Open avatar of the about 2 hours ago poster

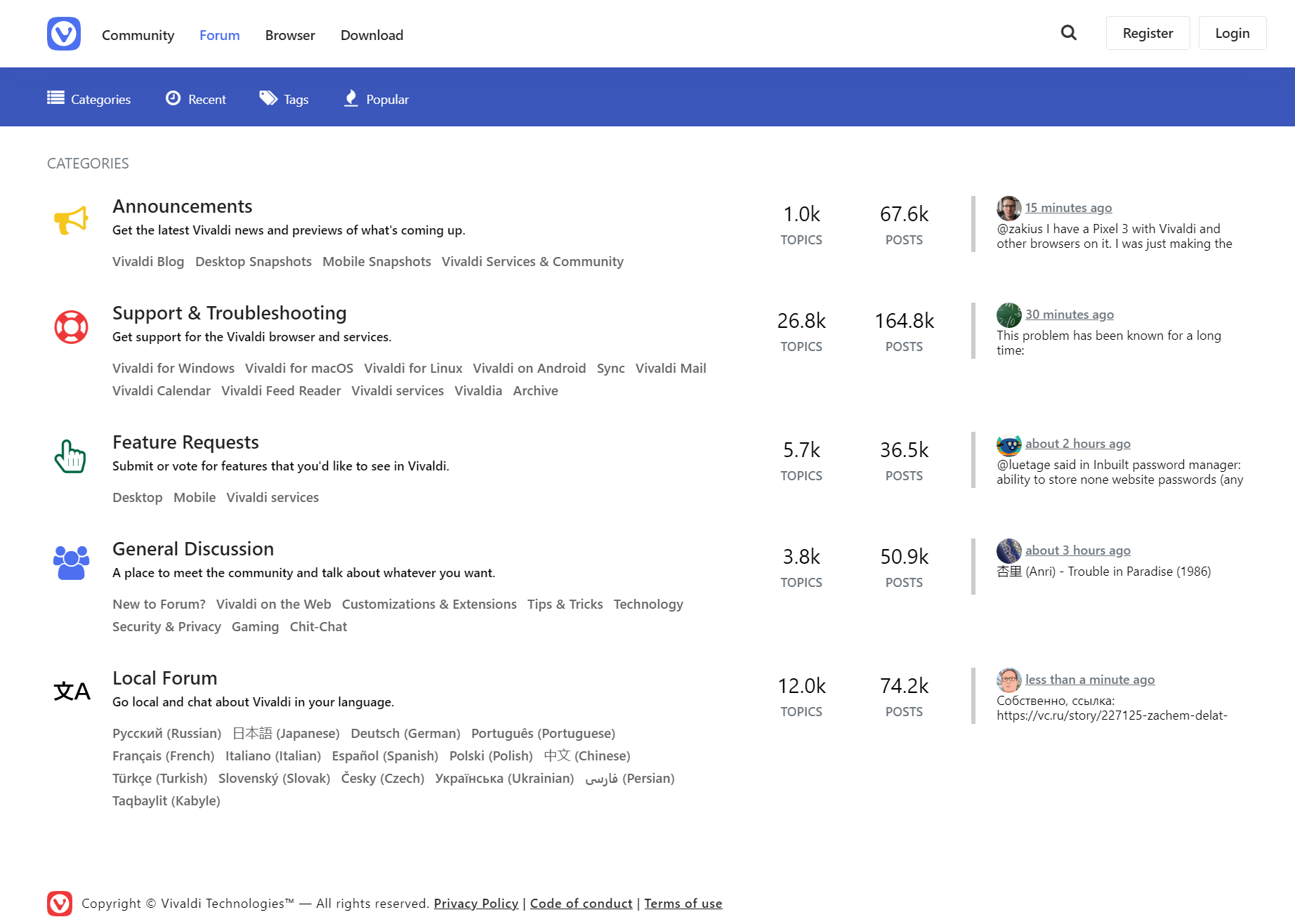pos(1009,444)
